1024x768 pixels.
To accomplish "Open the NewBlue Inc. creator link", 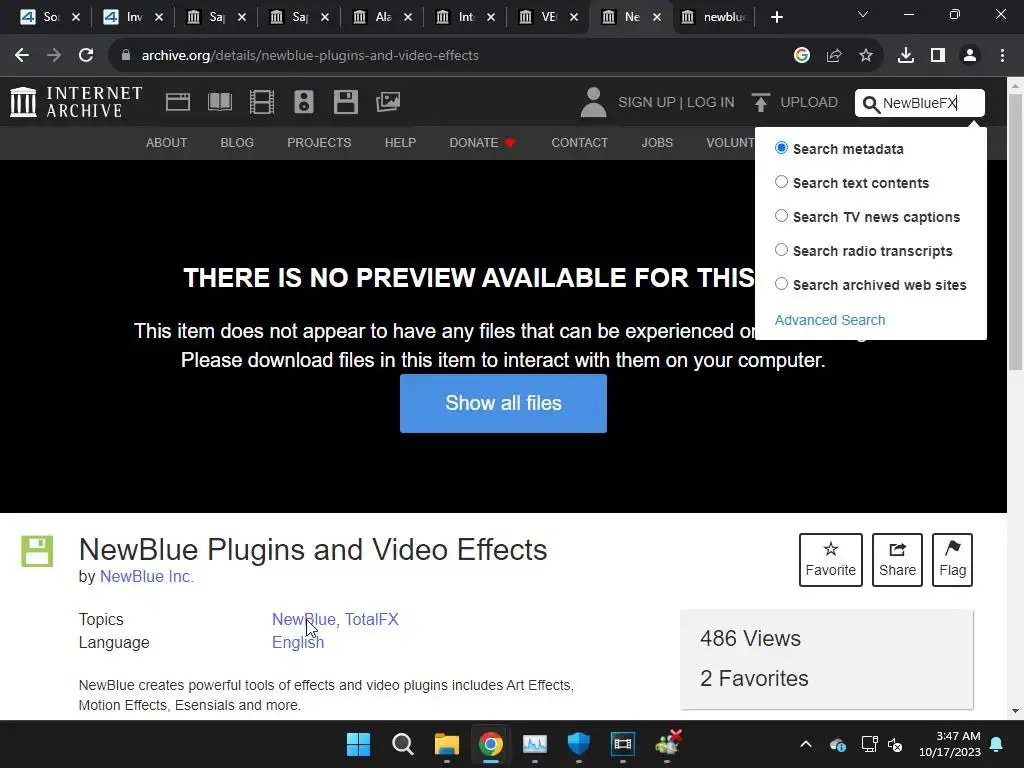I will pos(147,577).
